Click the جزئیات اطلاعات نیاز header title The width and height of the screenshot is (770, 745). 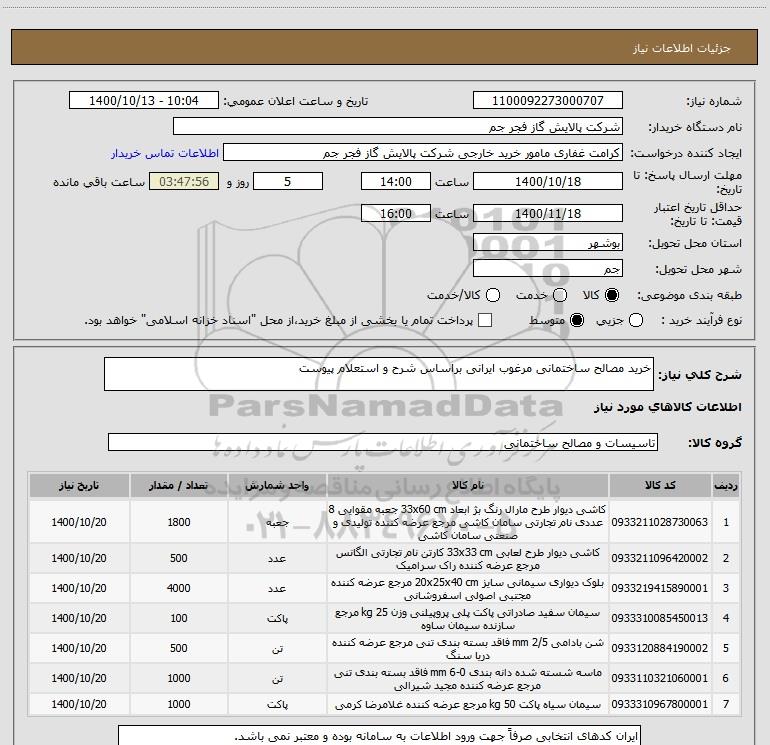[682, 48]
